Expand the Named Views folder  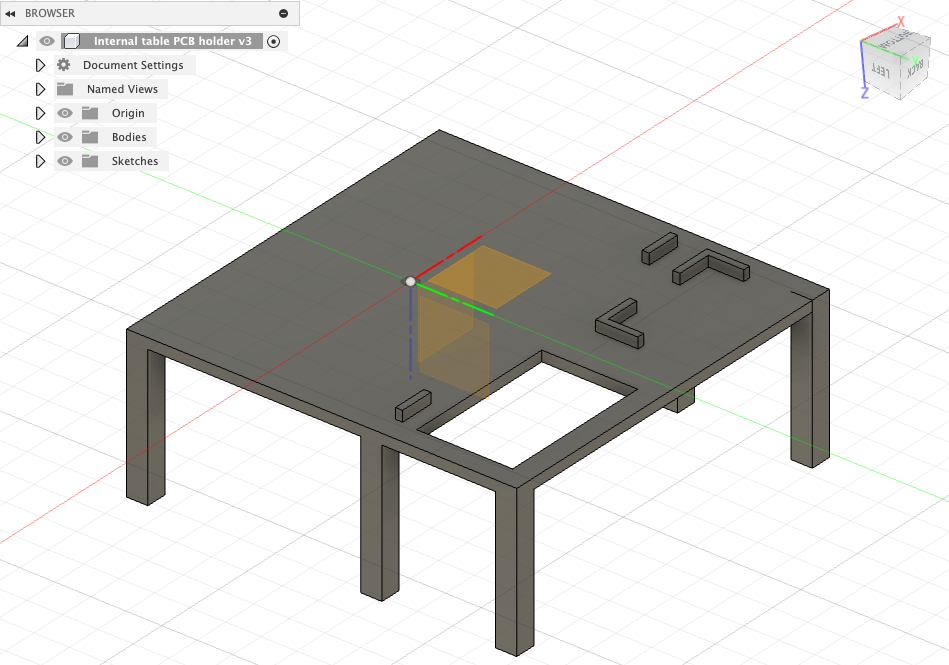click(41, 89)
